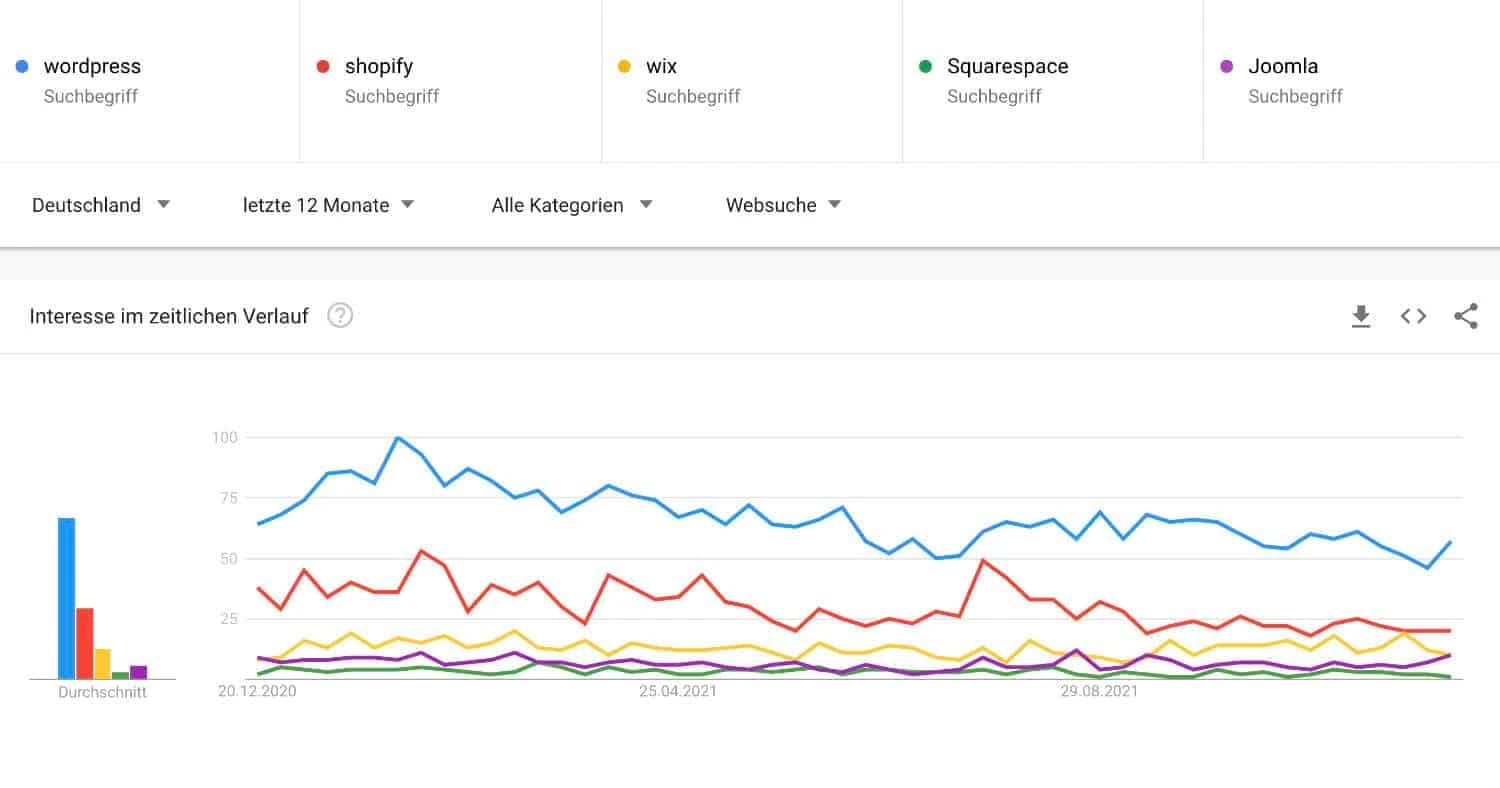Select the blue dot next to wordpress

point(22,66)
